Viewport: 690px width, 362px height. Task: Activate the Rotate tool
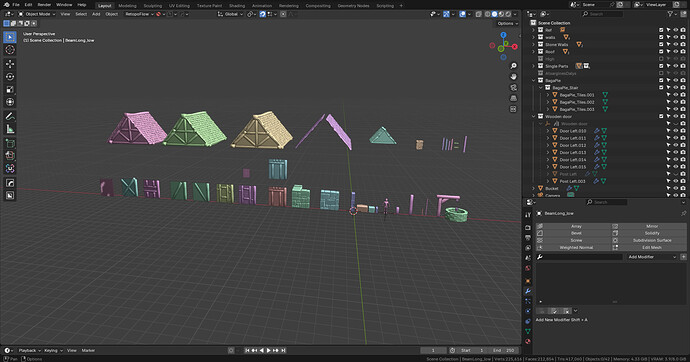[10, 77]
